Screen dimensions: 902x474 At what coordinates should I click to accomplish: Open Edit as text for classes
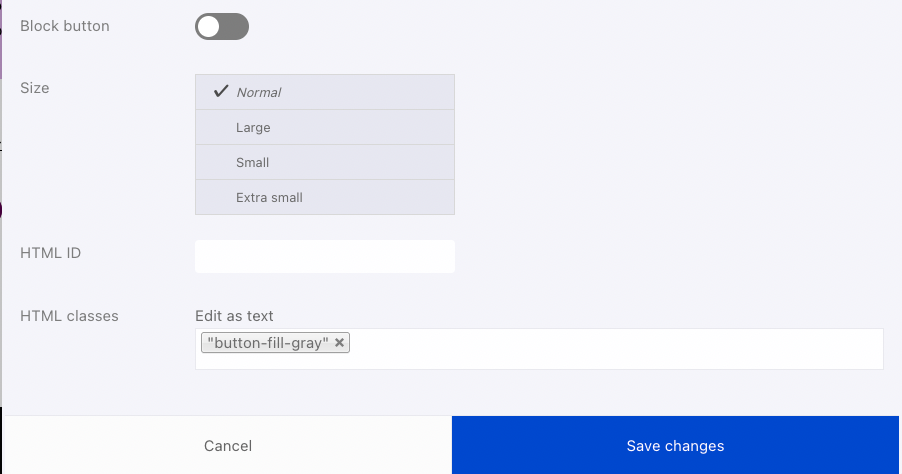click(234, 316)
